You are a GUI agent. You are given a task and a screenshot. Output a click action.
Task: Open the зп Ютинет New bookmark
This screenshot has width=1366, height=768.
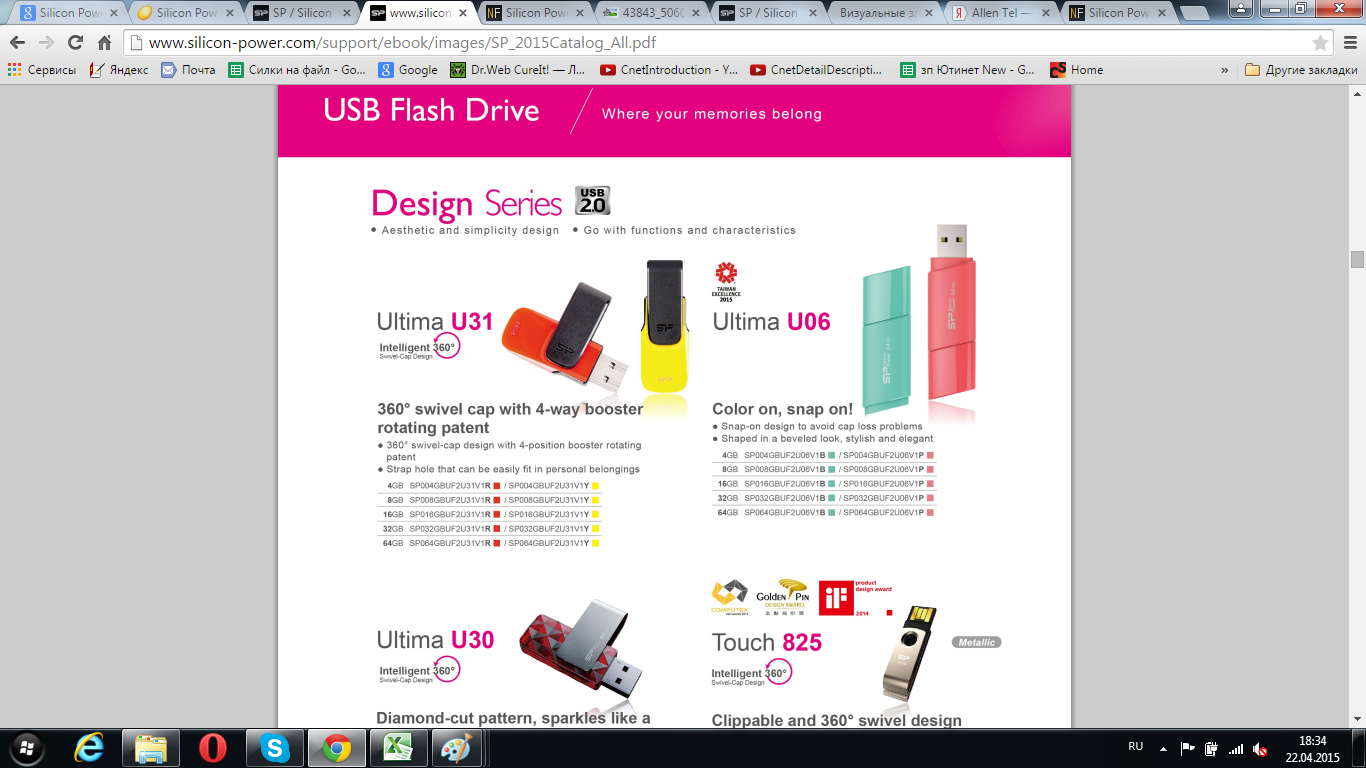[x=968, y=70]
